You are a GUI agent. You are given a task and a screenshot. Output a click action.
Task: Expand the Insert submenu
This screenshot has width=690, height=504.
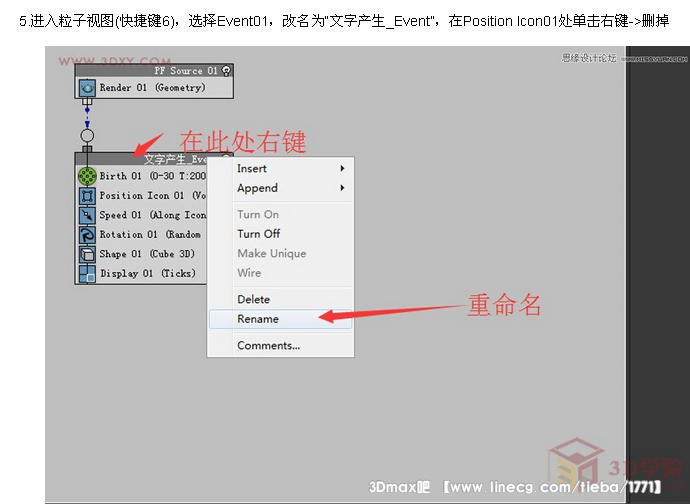tap(281, 169)
